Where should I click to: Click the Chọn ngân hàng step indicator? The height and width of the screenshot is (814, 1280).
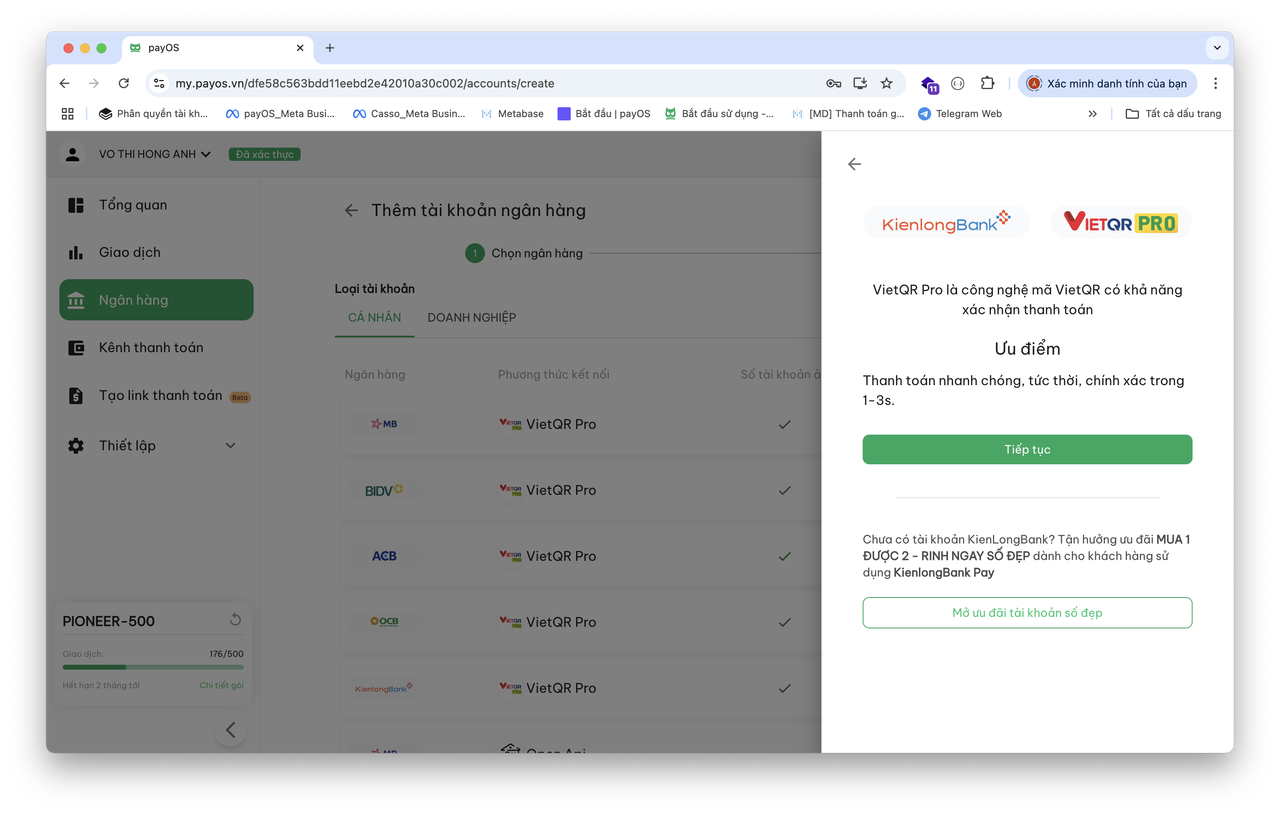tap(524, 253)
